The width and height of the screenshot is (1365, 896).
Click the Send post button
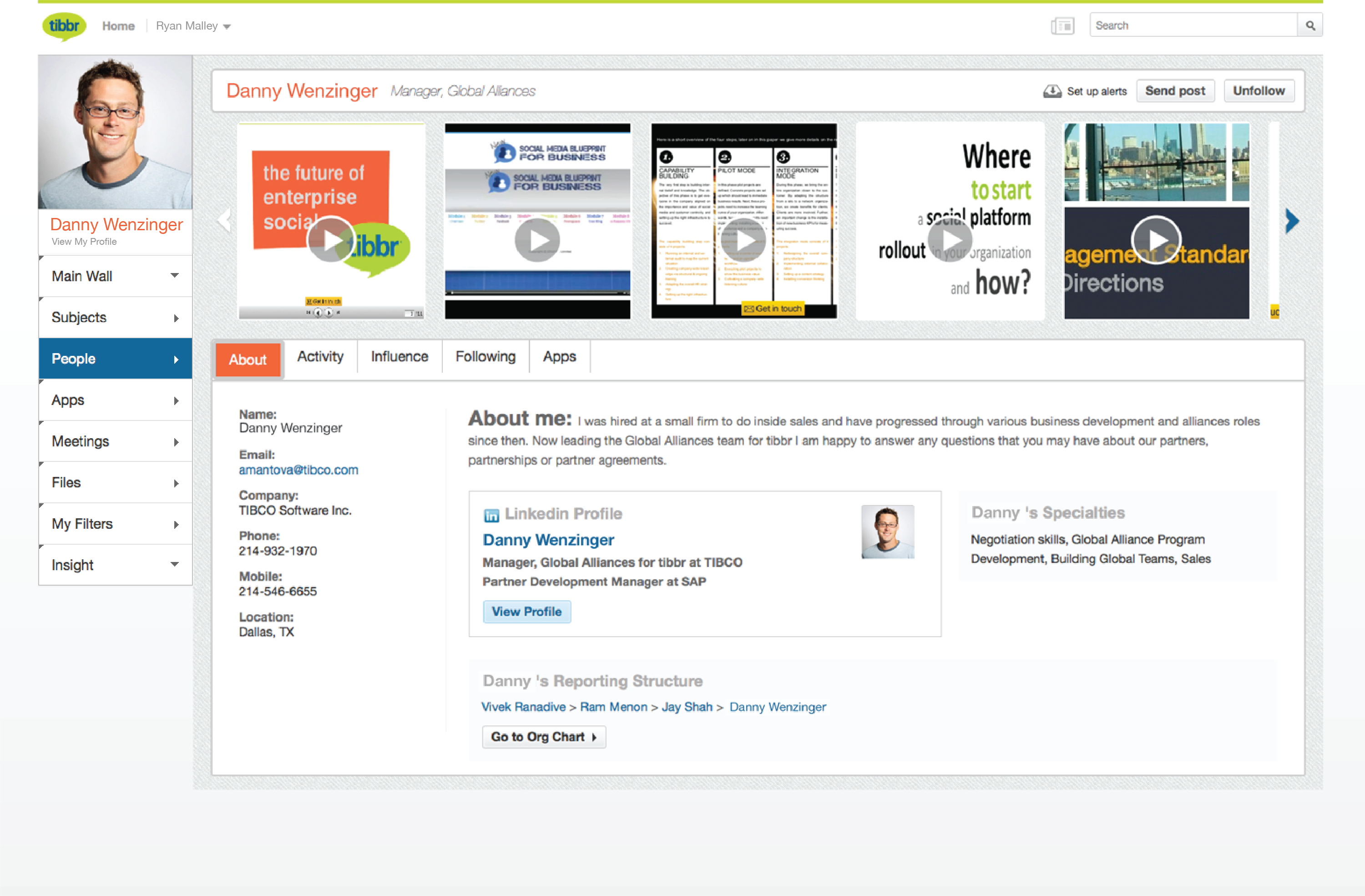1175,91
